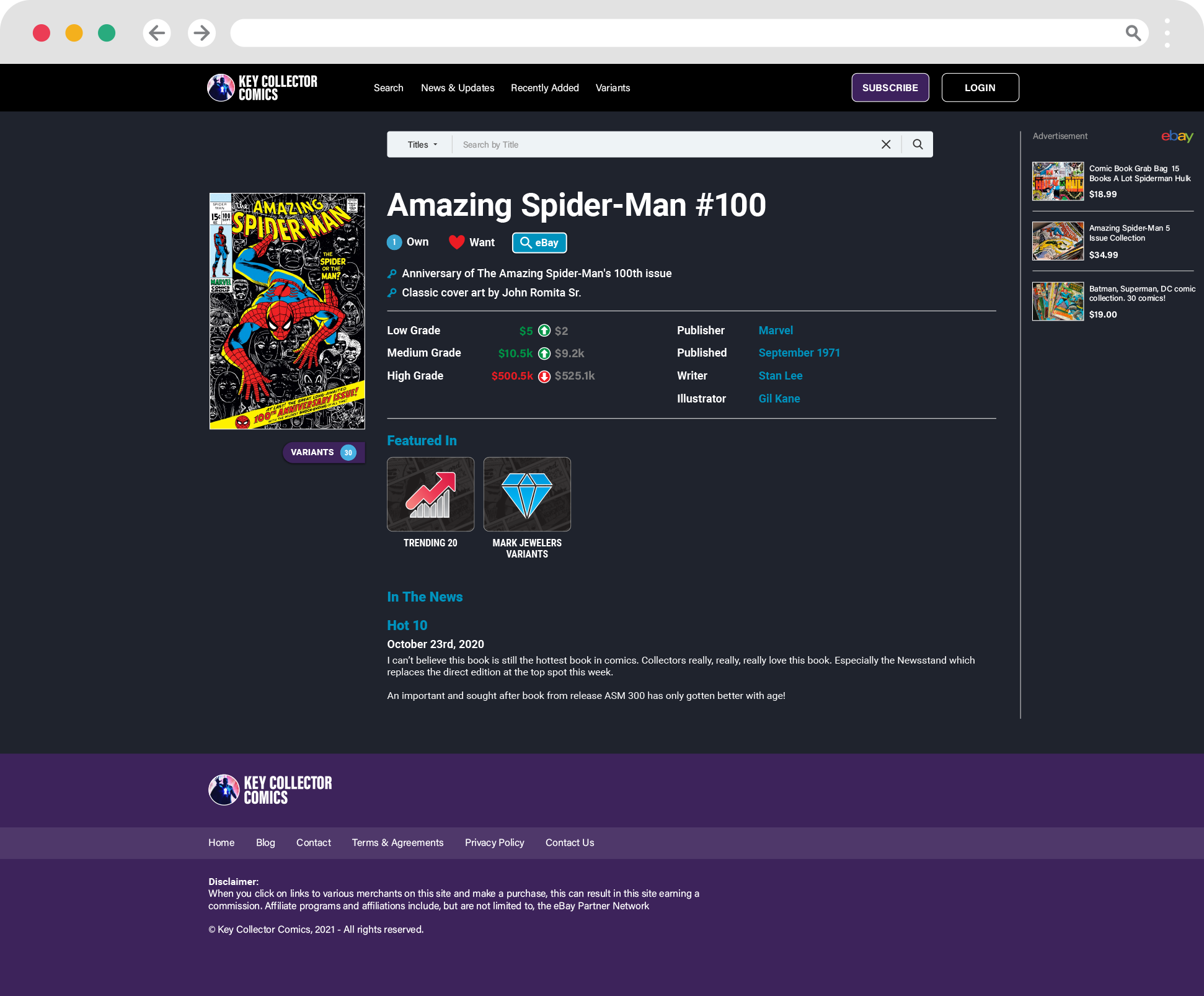Click the browser back arrow button
1204x996 pixels.
[x=157, y=33]
